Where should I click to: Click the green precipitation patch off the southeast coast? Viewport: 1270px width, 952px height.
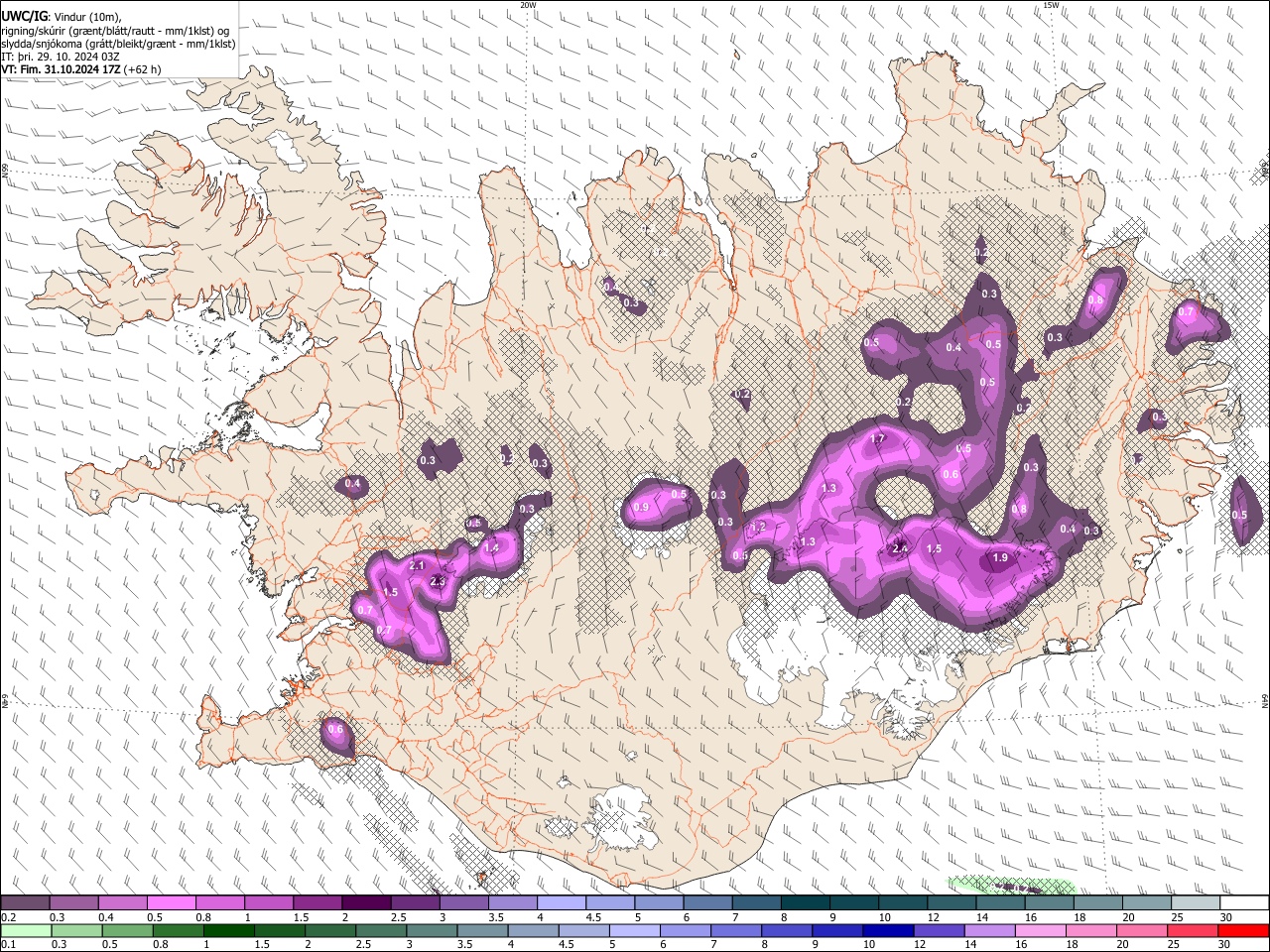(x=1012, y=886)
